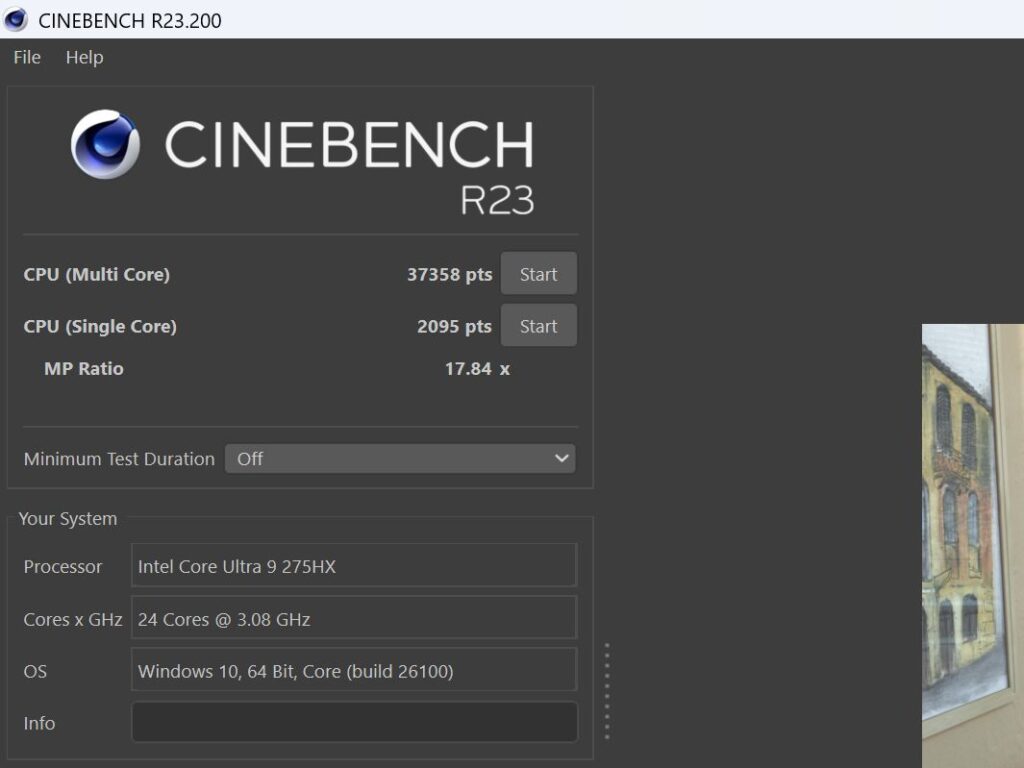Click the OS label
This screenshot has height=768, width=1024.
click(35, 671)
